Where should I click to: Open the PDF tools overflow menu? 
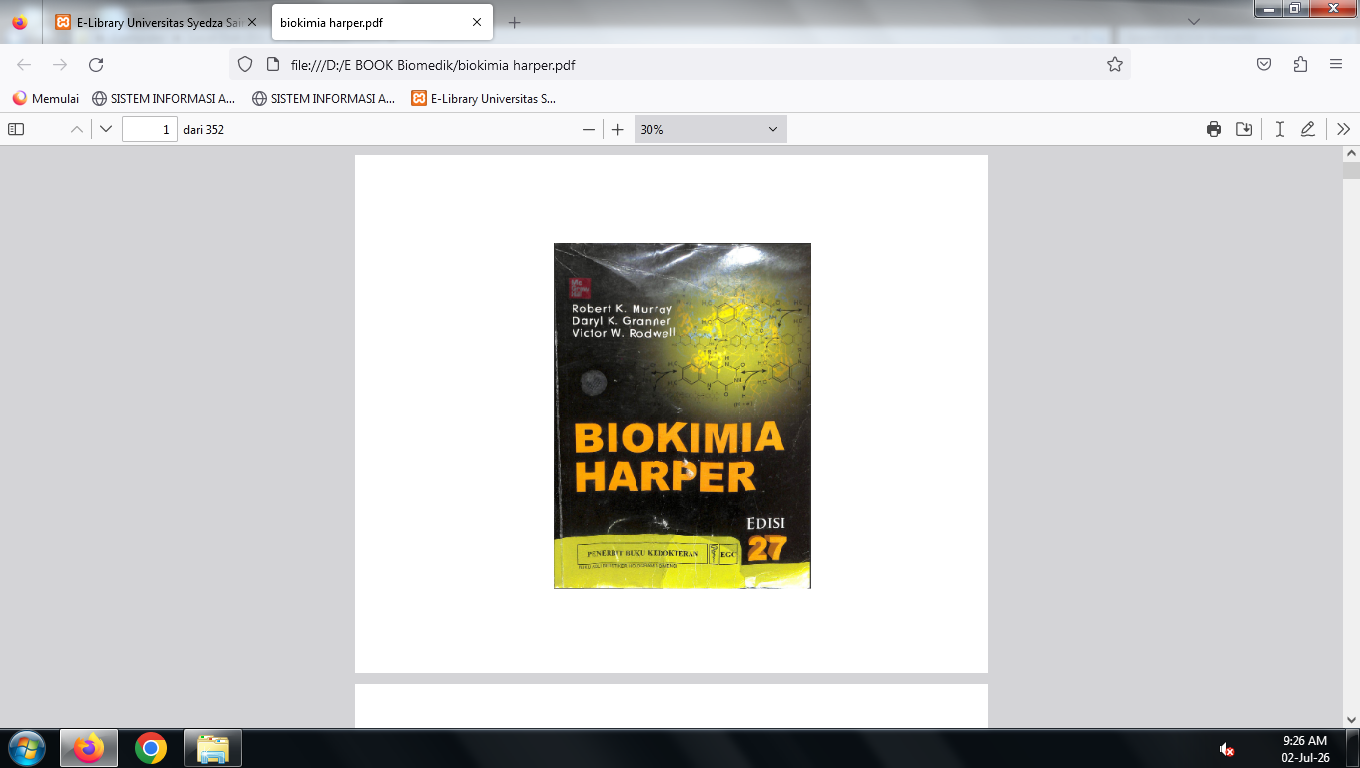1343,129
